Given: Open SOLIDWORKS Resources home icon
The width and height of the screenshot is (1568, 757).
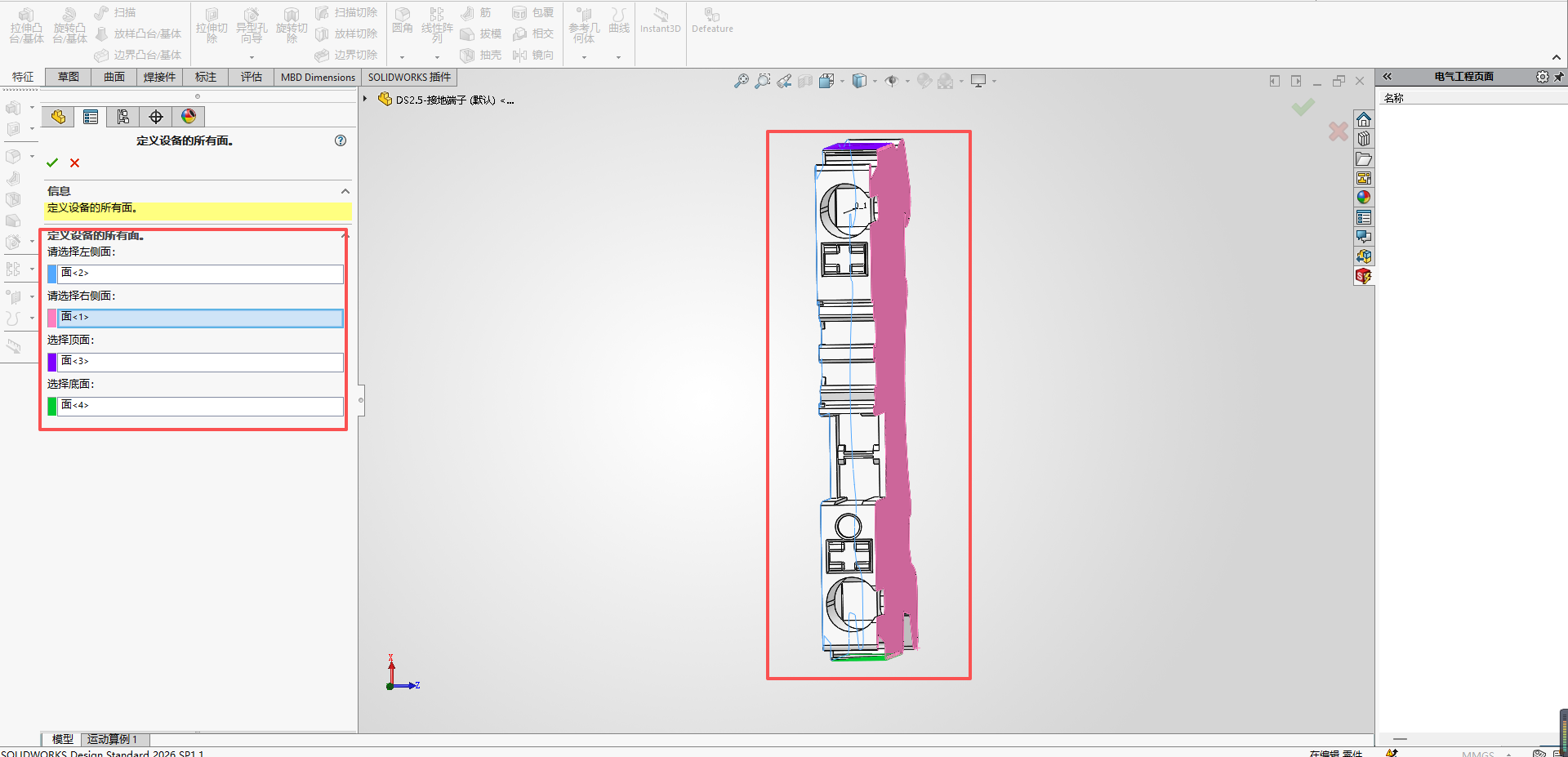Looking at the screenshot, I should click(1363, 120).
